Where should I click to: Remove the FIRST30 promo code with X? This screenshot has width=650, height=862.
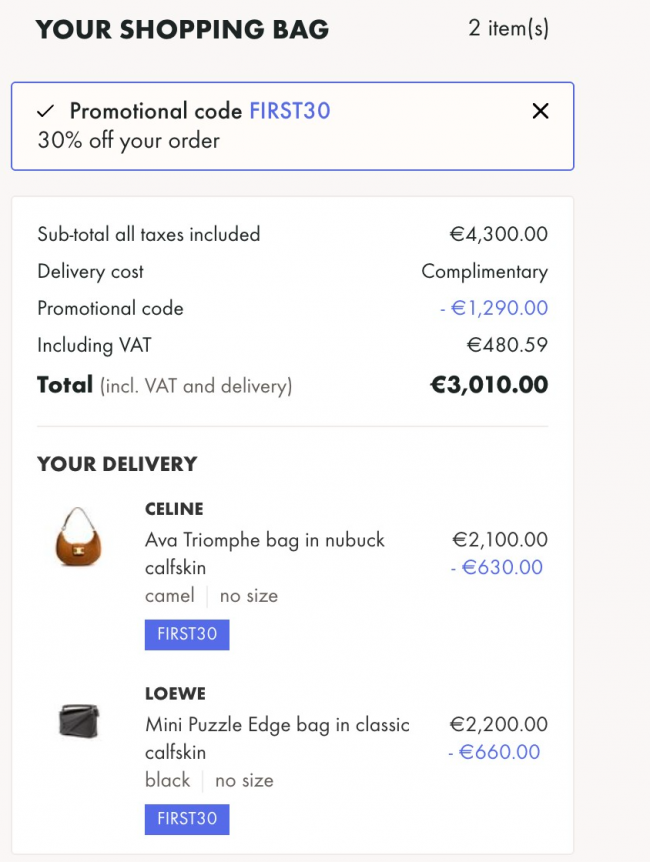click(540, 111)
